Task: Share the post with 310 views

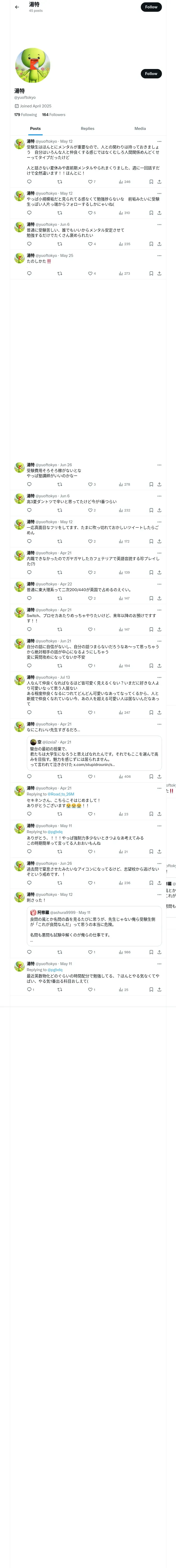Action: [159, 213]
